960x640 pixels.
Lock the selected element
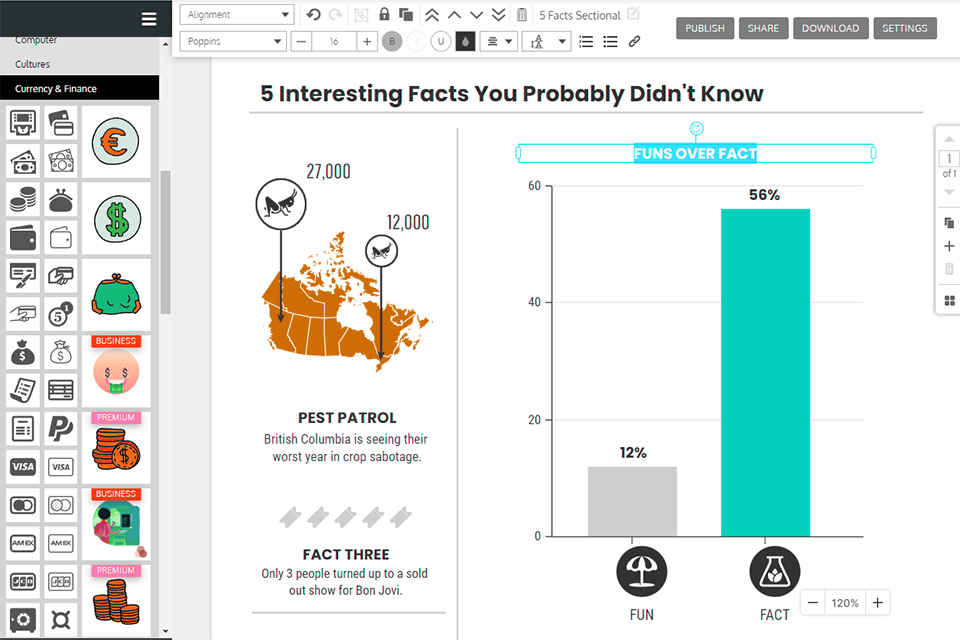(384, 14)
